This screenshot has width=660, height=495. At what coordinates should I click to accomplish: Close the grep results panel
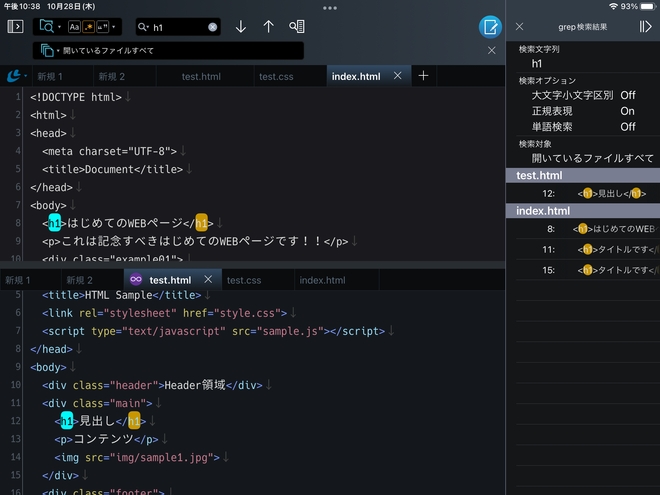click(x=519, y=27)
